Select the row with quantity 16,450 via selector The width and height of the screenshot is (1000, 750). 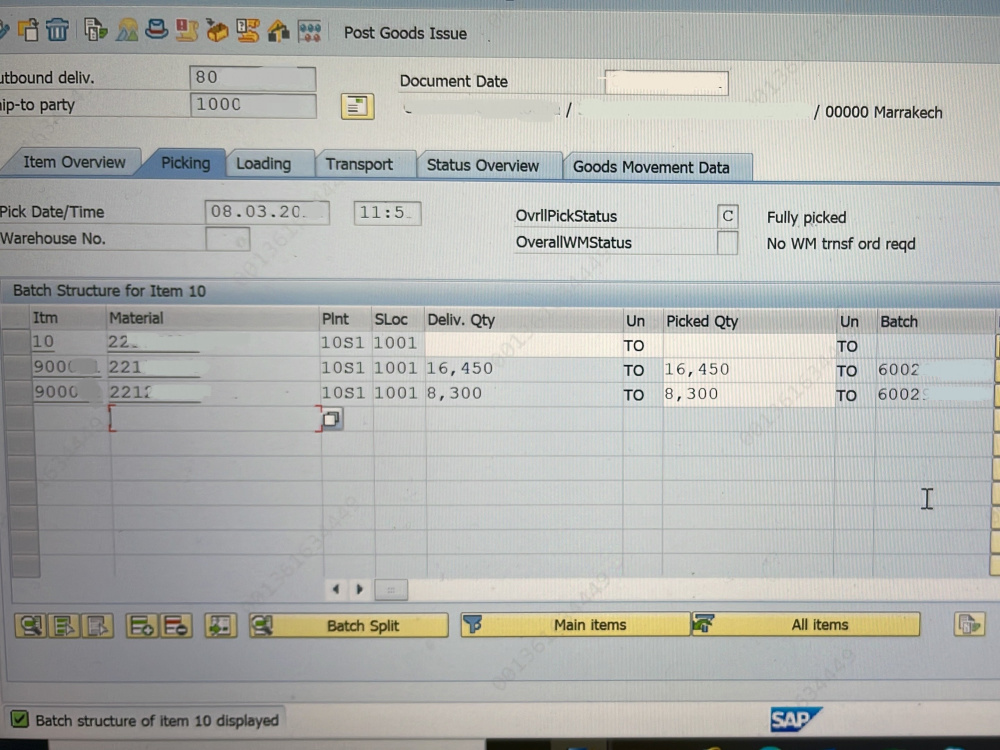click(15, 367)
